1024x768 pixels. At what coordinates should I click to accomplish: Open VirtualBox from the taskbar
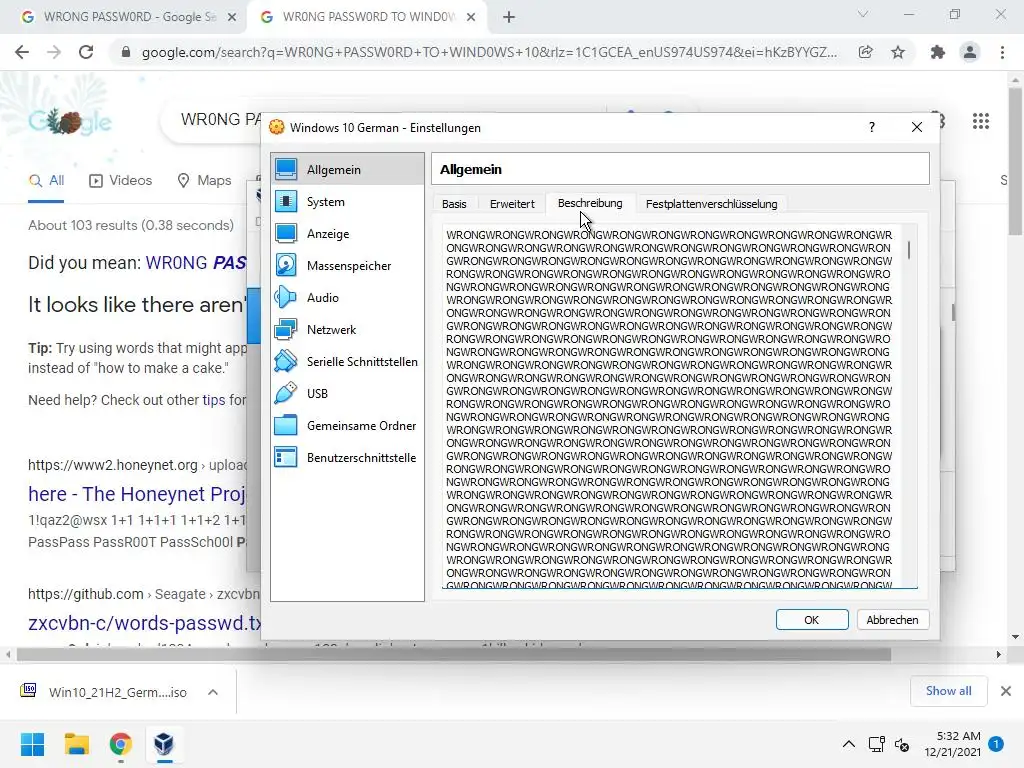(x=164, y=744)
